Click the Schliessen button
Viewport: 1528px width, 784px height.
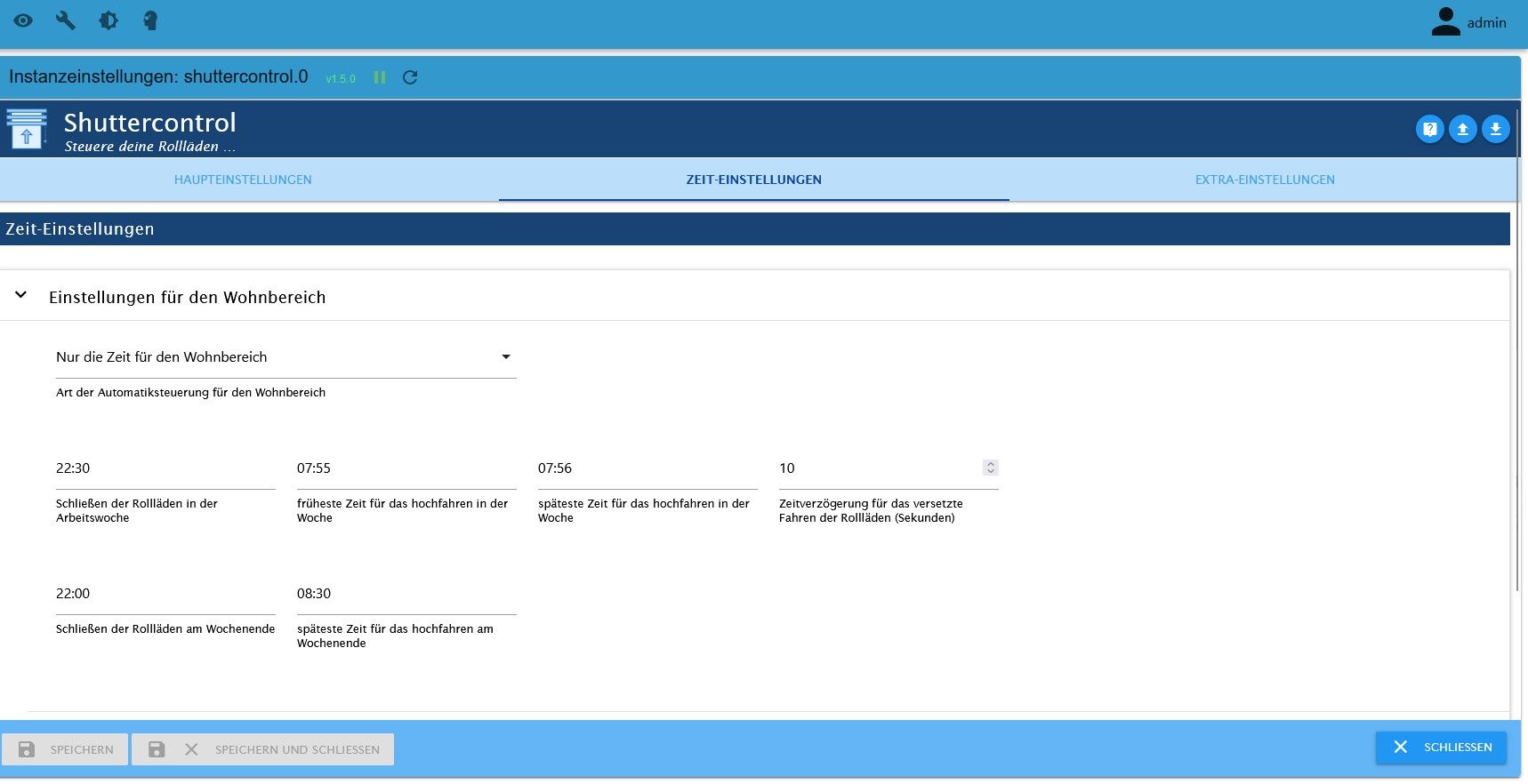pyautogui.click(x=1441, y=748)
